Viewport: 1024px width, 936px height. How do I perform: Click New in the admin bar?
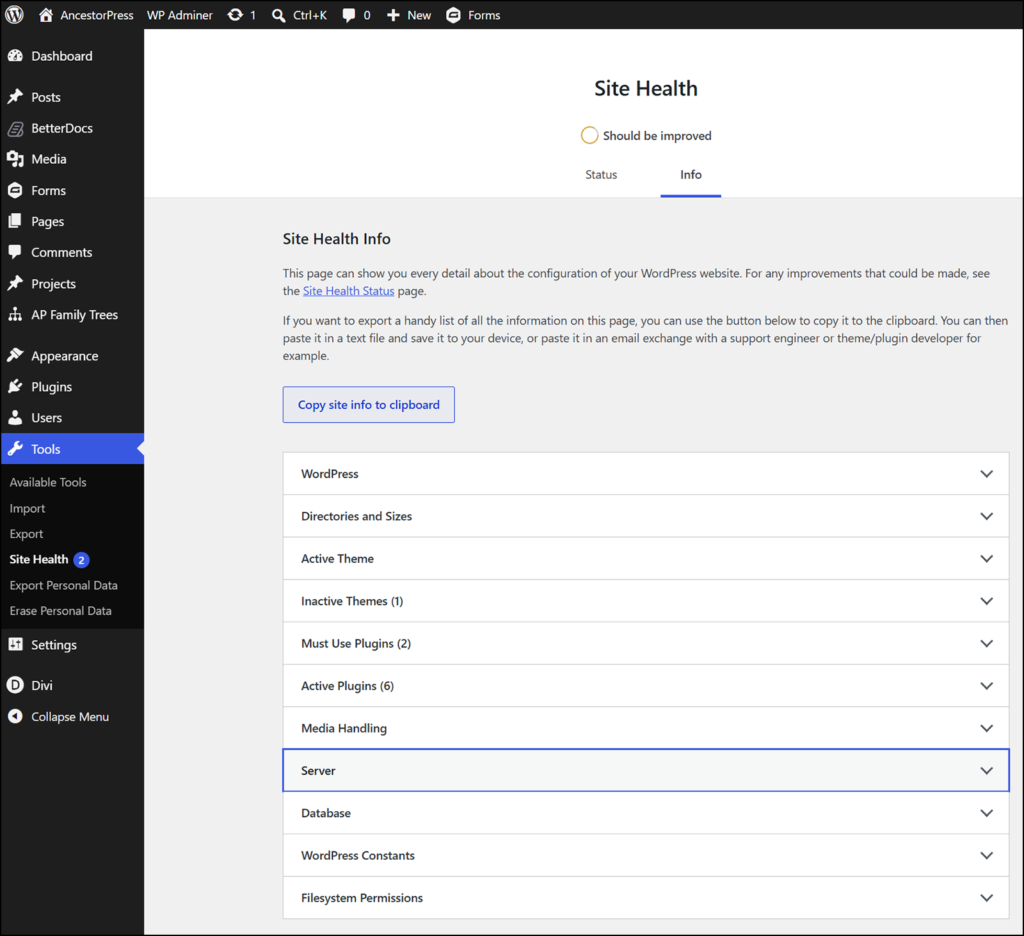[x=419, y=15]
